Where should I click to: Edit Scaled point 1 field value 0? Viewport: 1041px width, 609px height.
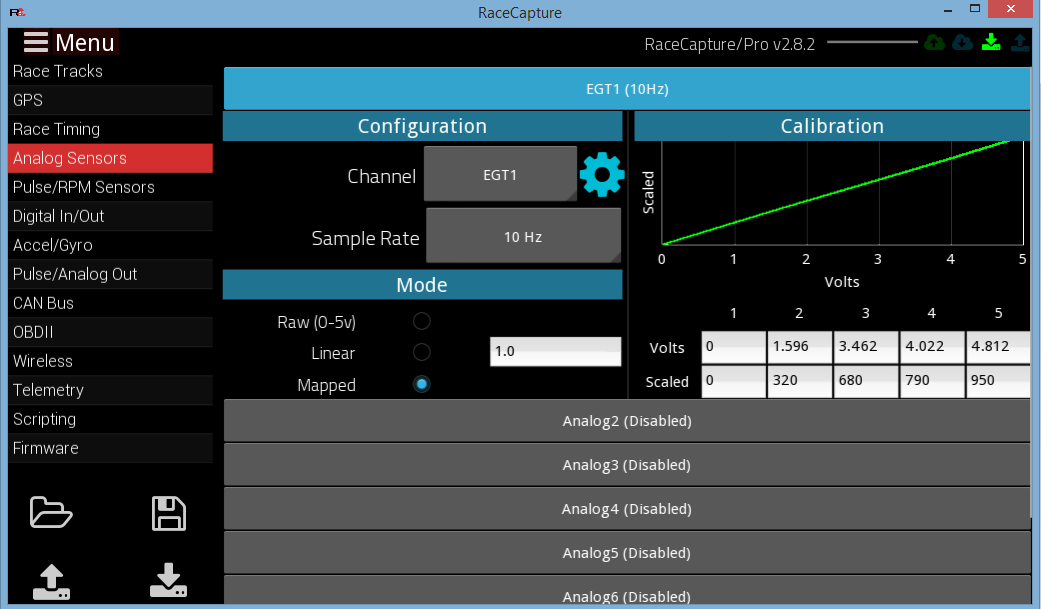[734, 381]
